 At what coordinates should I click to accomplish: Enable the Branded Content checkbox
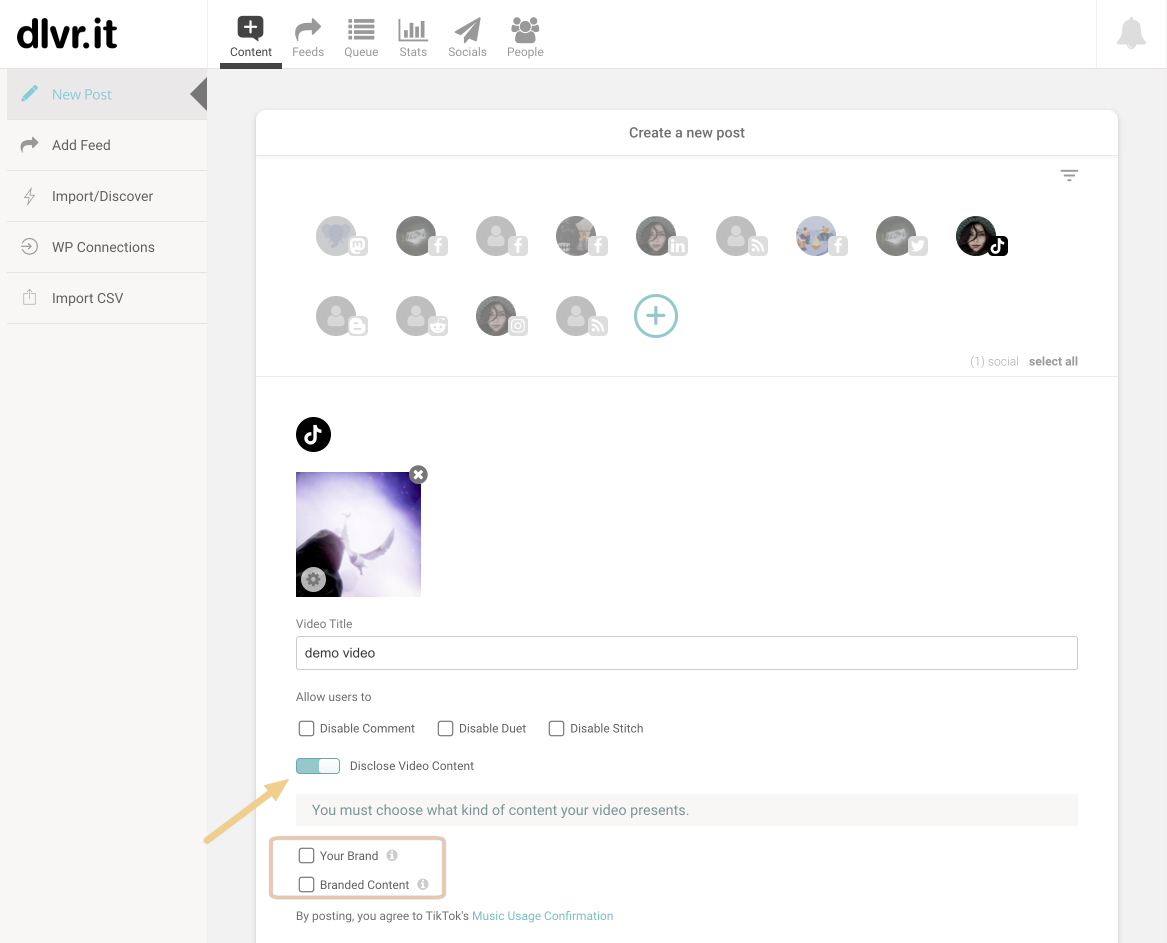point(306,884)
